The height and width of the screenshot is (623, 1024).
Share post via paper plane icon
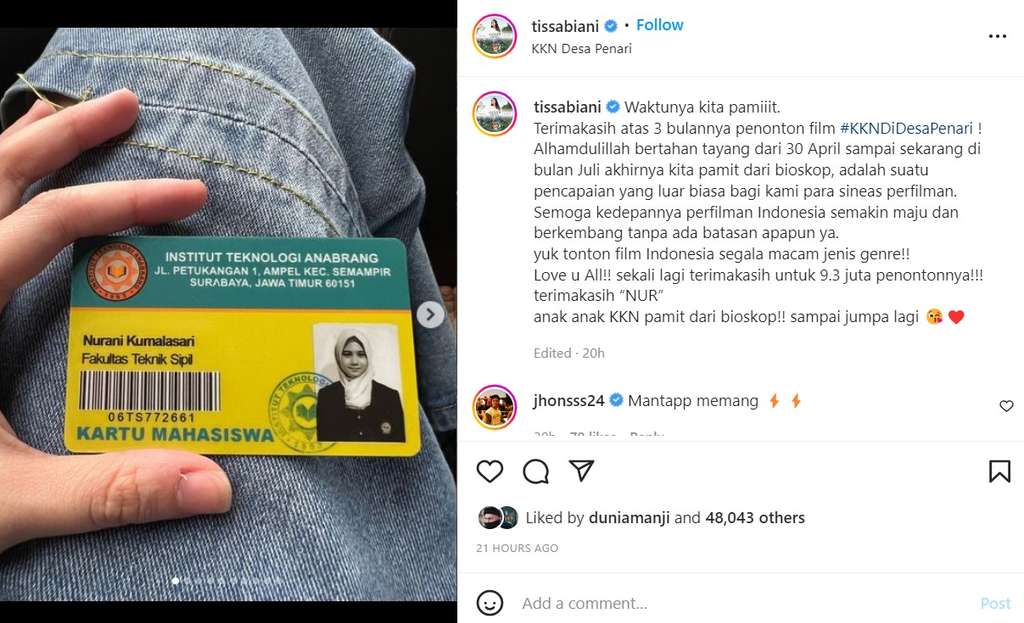(581, 471)
